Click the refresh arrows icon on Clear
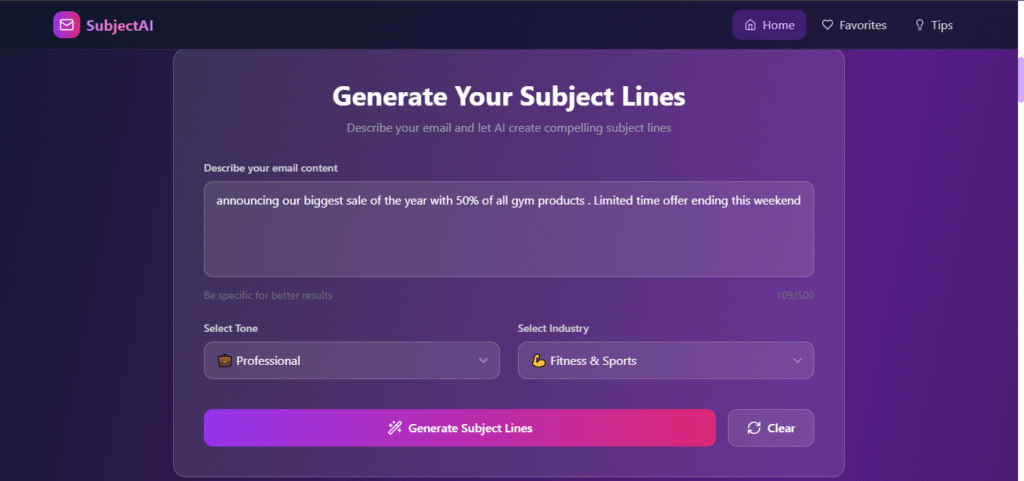The image size is (1024, 481). coord(754,428)
